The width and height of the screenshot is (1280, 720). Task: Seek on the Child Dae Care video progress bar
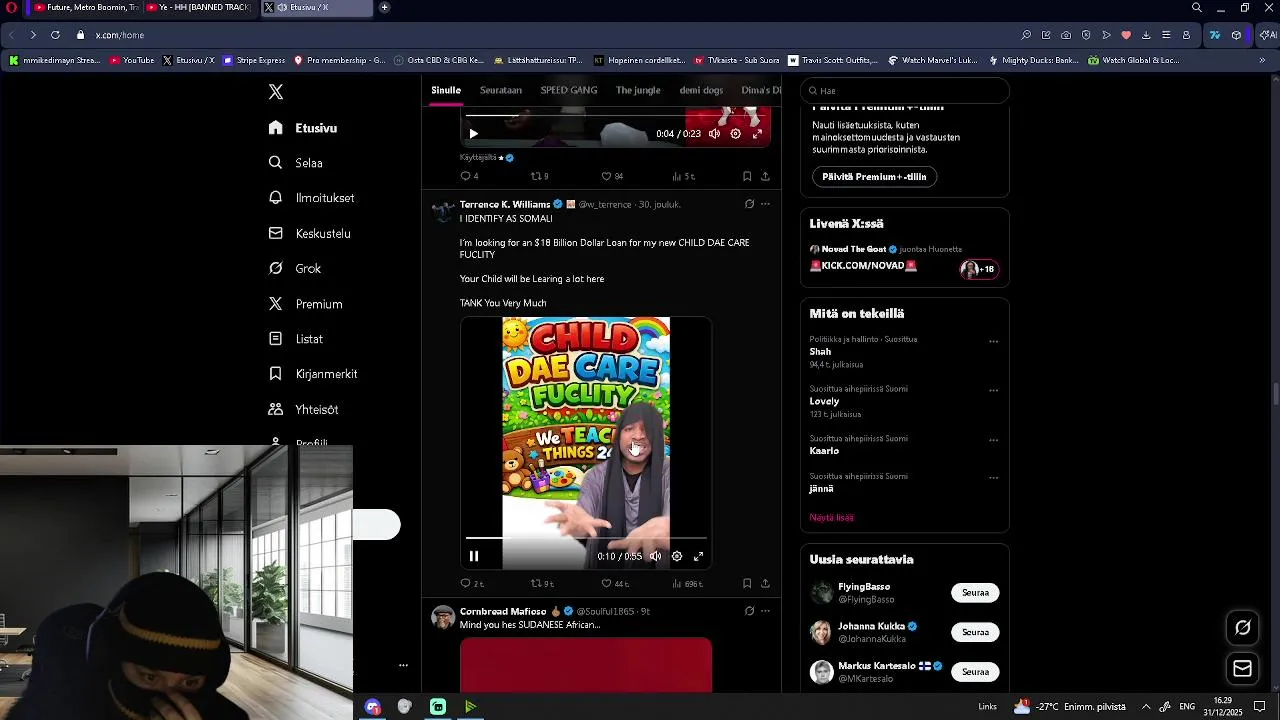tap(586, 538)
